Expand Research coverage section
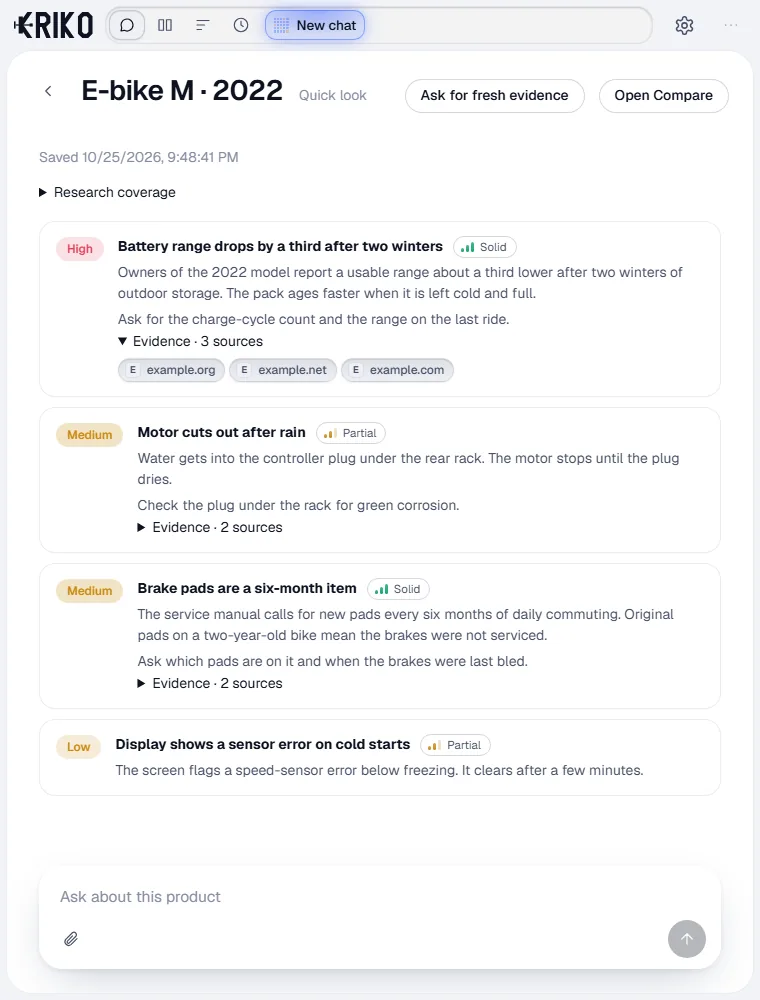The width and height of the screenshot is (760, 1000). (107, 193)
